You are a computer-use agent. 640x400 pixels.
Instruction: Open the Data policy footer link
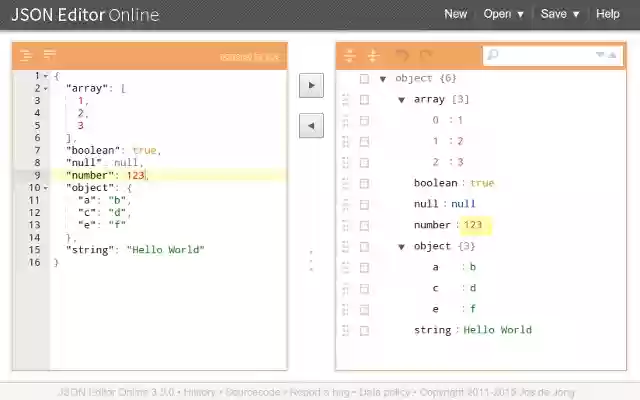384,392
